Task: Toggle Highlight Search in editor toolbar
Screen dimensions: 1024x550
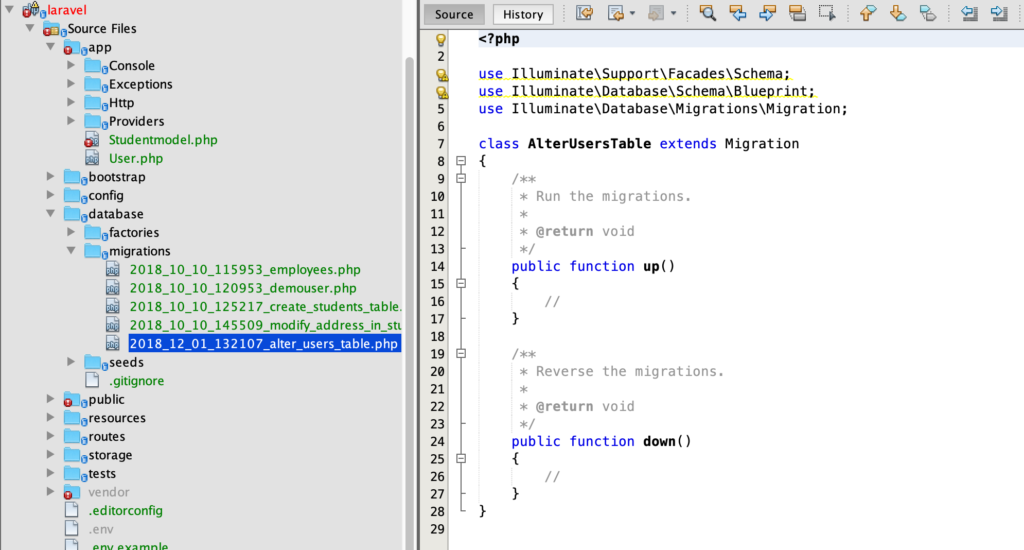Action: [797, 14]
